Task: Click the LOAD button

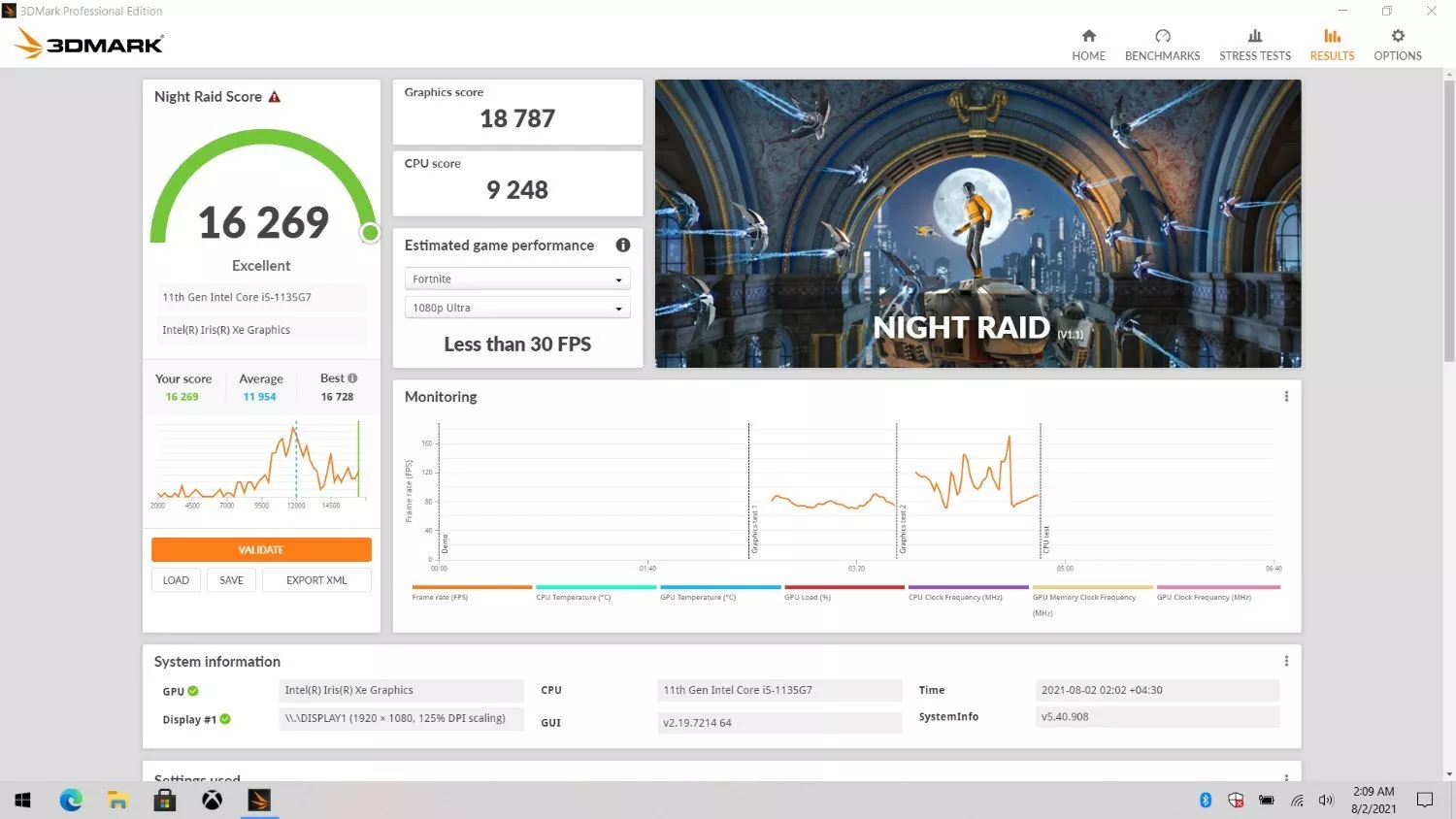Action: (176, 580)
